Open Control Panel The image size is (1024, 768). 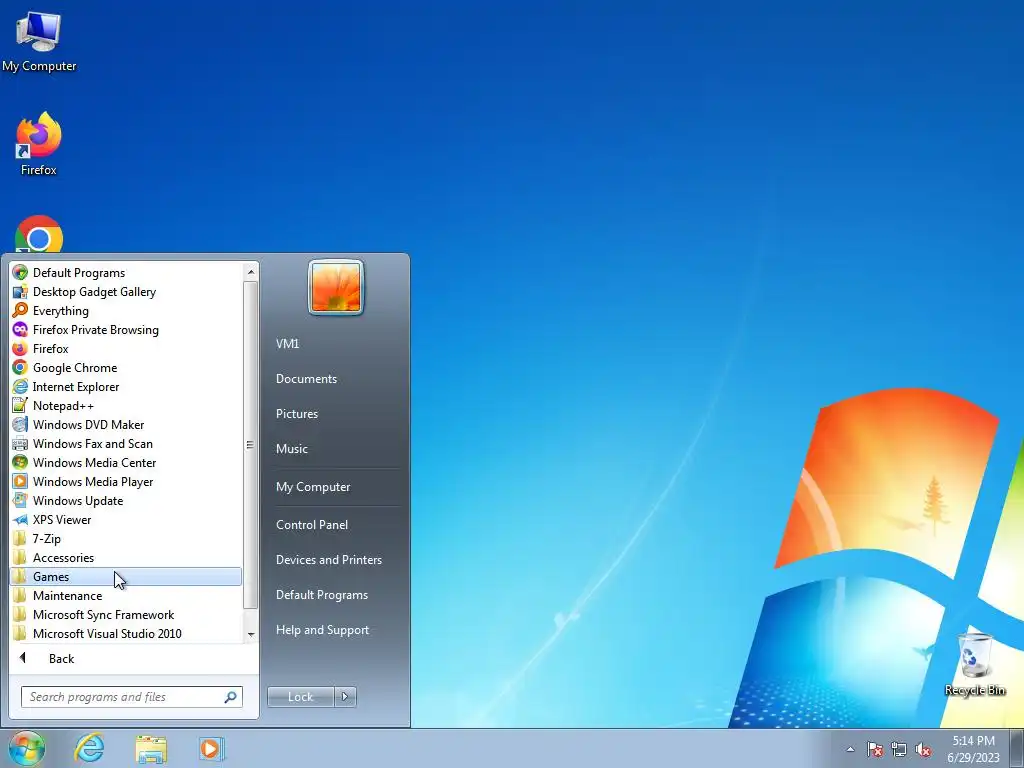(x=312, y=524)
